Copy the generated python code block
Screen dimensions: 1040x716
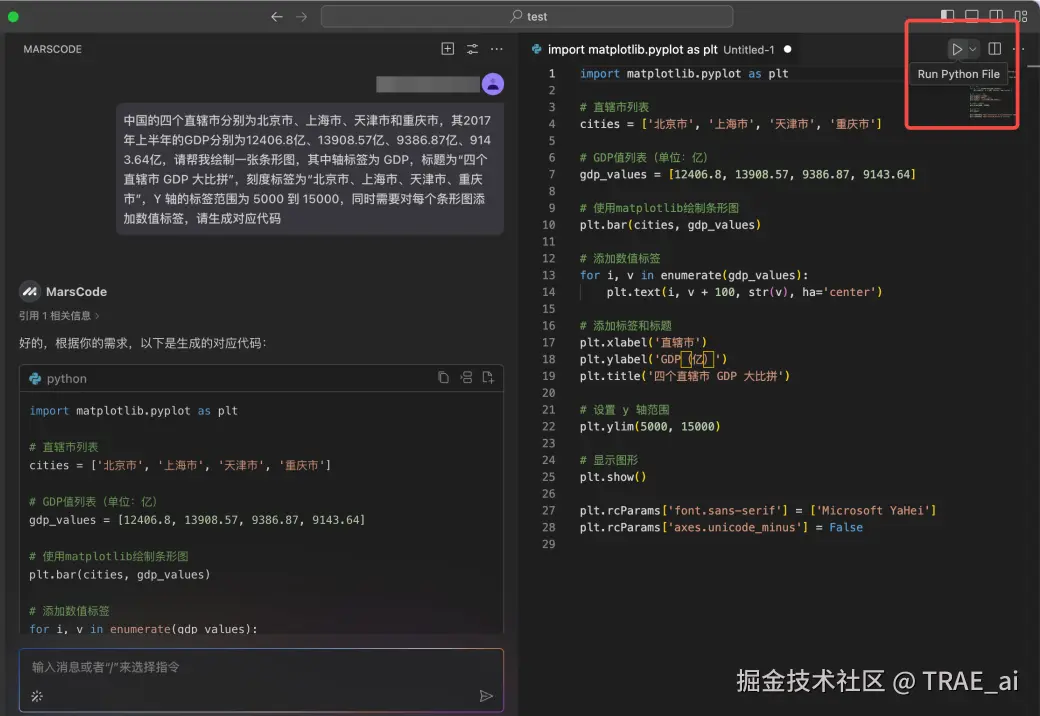tap(443, 377)
